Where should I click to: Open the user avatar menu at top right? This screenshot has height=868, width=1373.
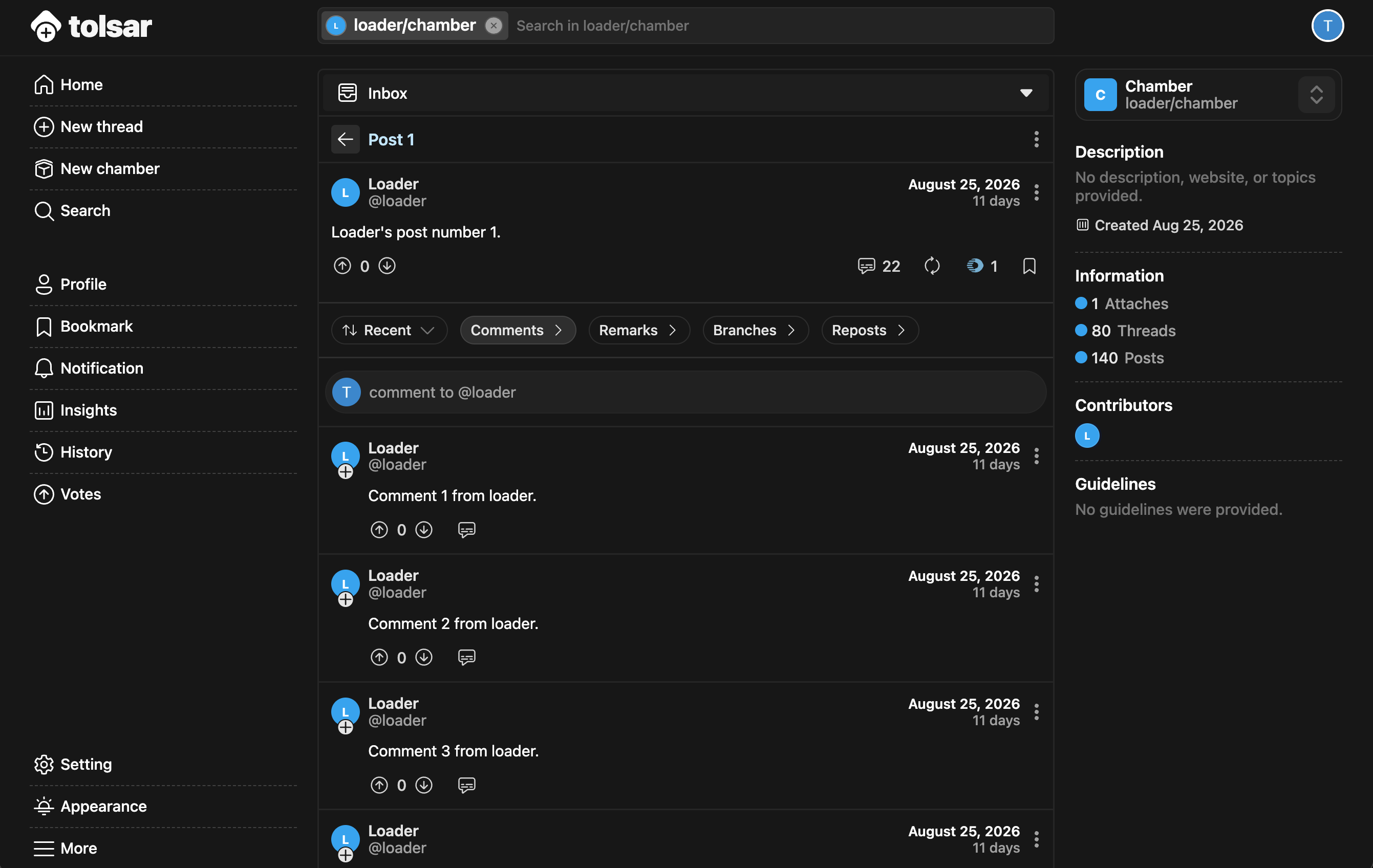pos(1327,26)
